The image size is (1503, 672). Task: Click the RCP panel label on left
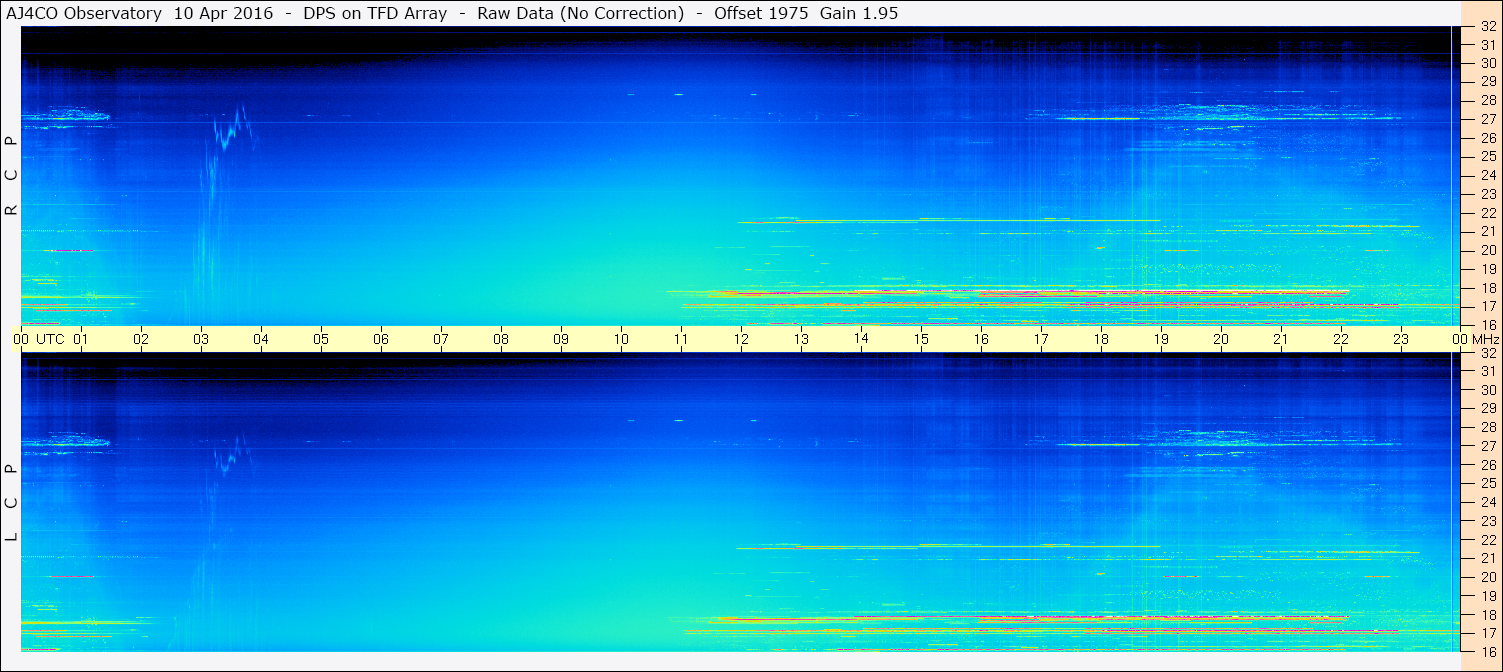[x=11, y=176]
